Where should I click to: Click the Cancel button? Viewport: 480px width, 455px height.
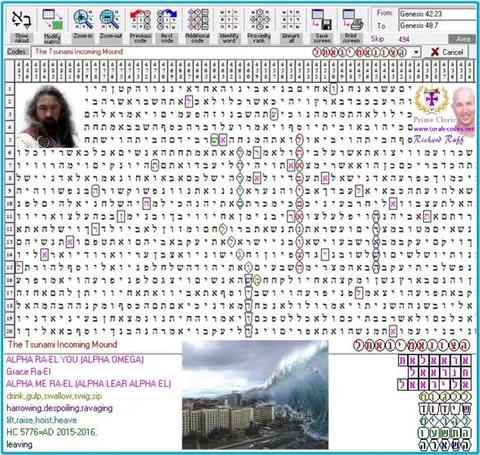tap(446, 52)
